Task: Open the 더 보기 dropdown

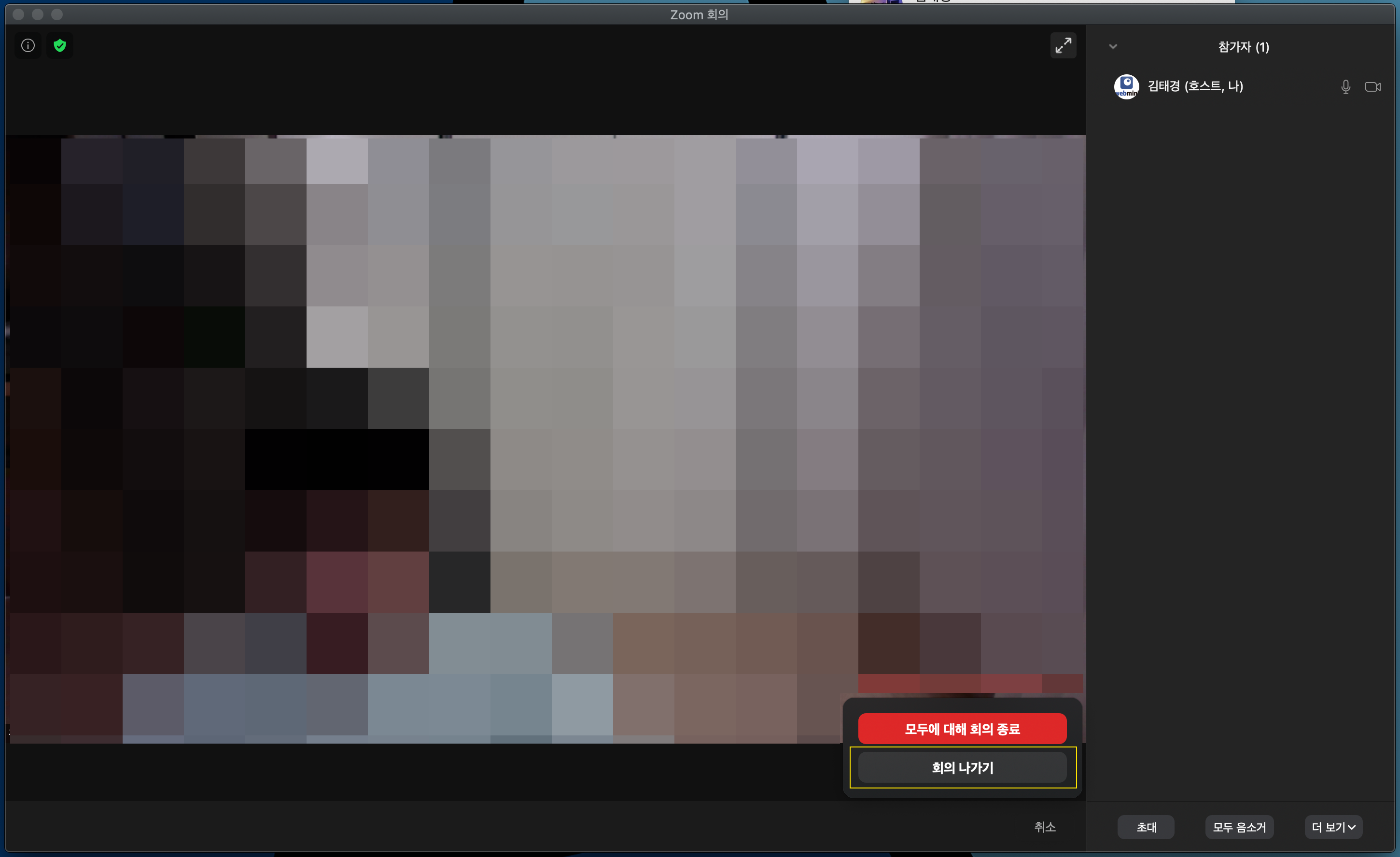Action: (x=1333, y=827)
